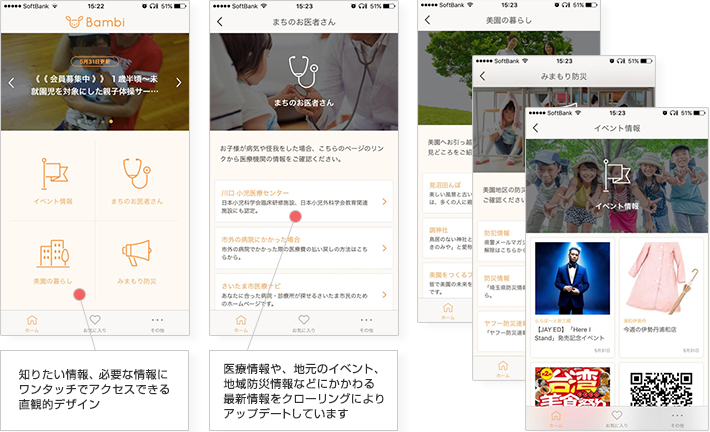The height and width of the screenshot is (432, 710).
Task: Open 調神社 entry in 美園の暮らし
Action: click(446, 238)
